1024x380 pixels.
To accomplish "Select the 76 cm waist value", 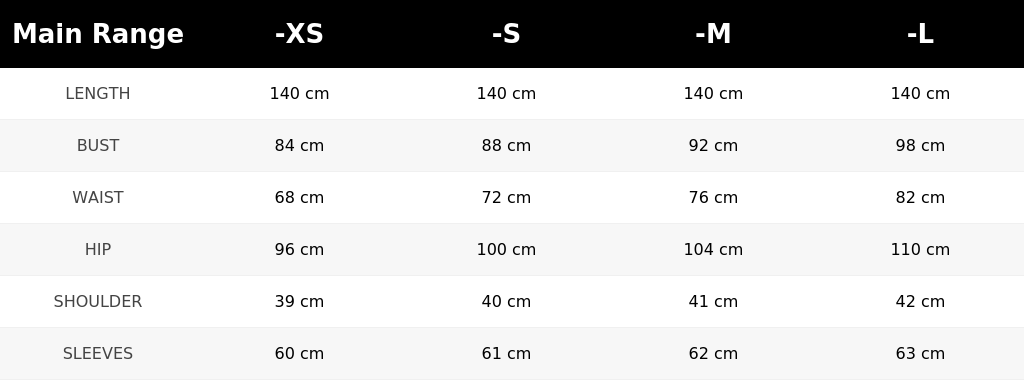I will click(713, 197).
